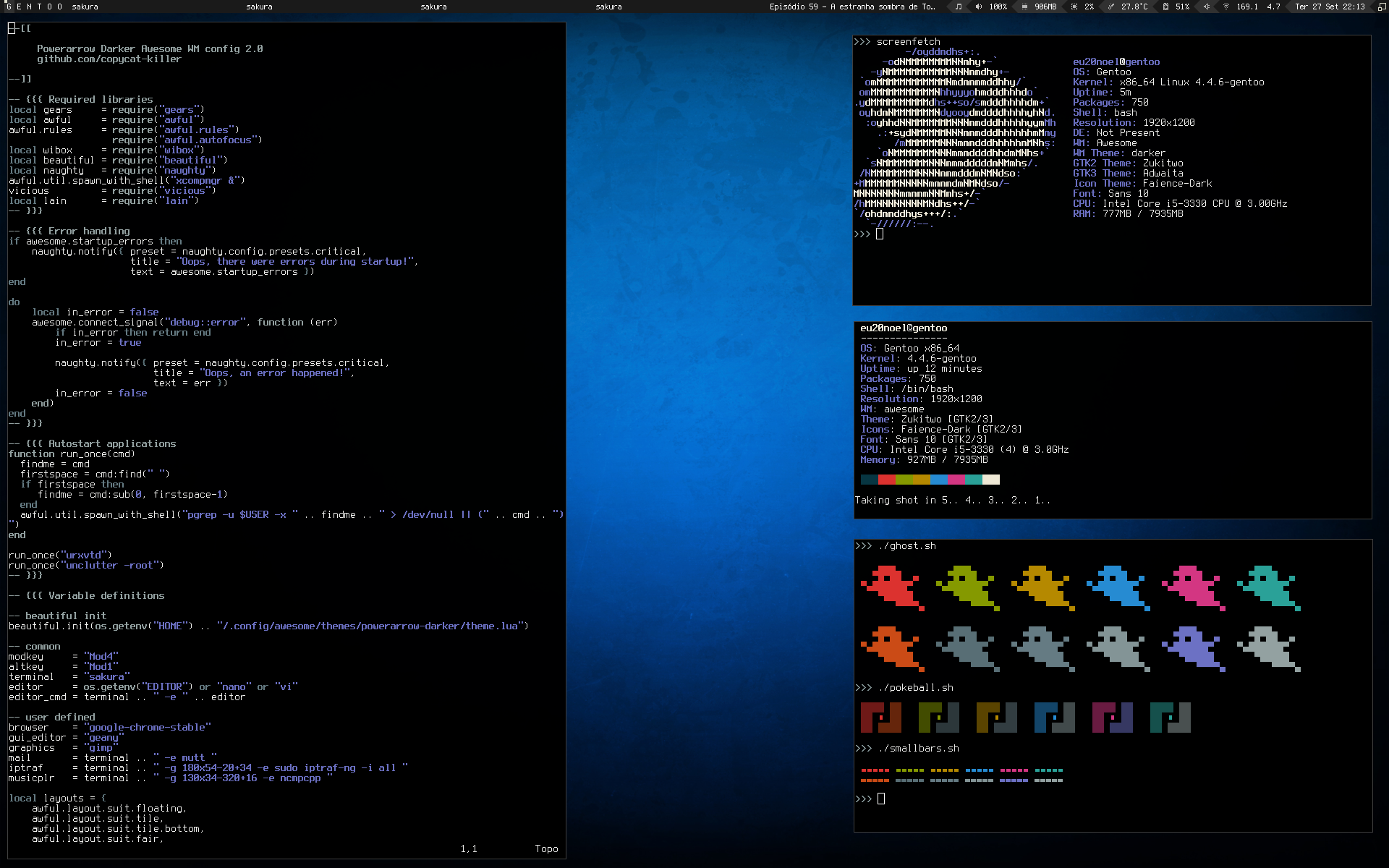
Task: Switch to the N workspace tag
Action: (30, 7)
